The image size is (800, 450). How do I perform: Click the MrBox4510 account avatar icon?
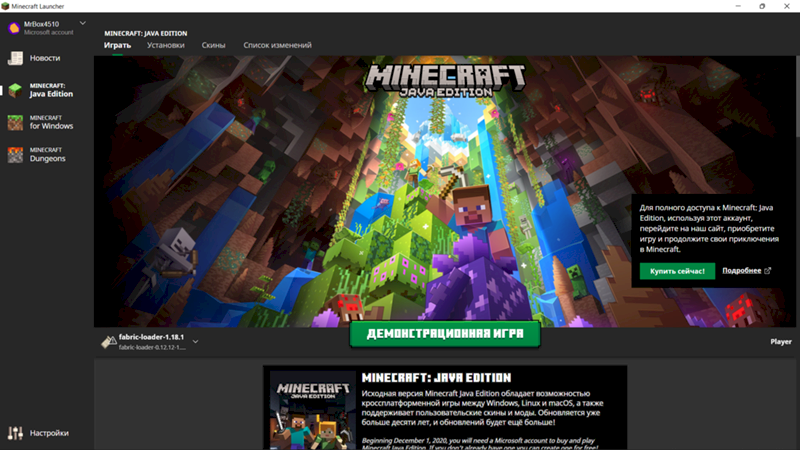tap(14, 27)
